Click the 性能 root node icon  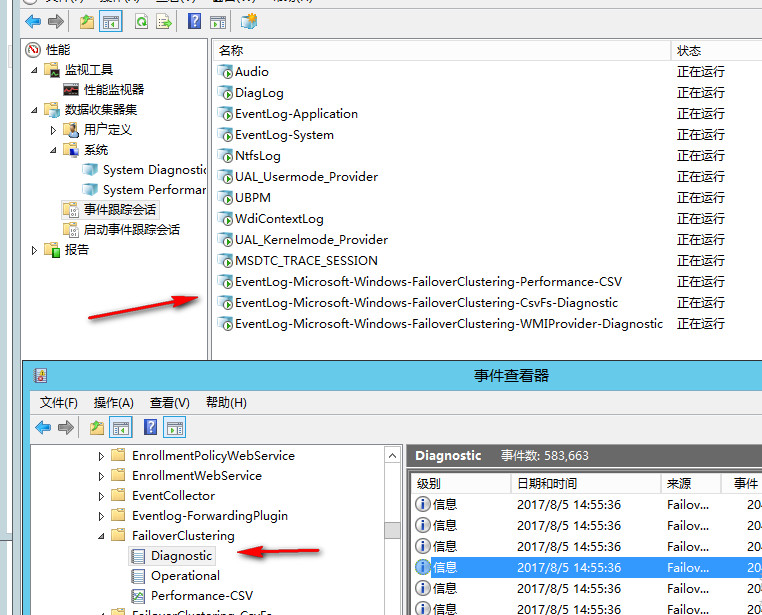pyautogui.click(x=33, y=50)
